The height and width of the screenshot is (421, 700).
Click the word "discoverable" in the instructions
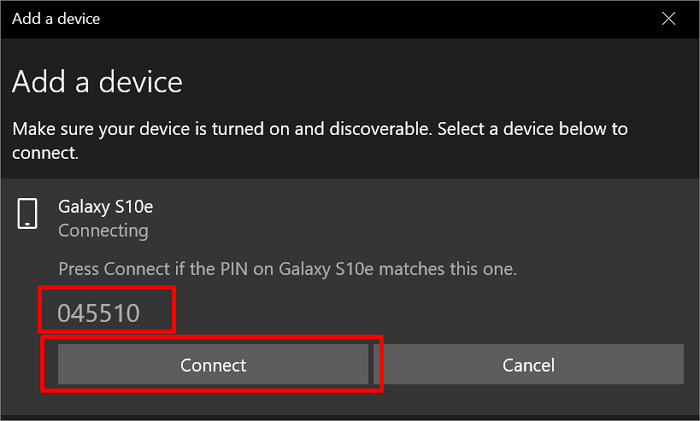point(373,129)
